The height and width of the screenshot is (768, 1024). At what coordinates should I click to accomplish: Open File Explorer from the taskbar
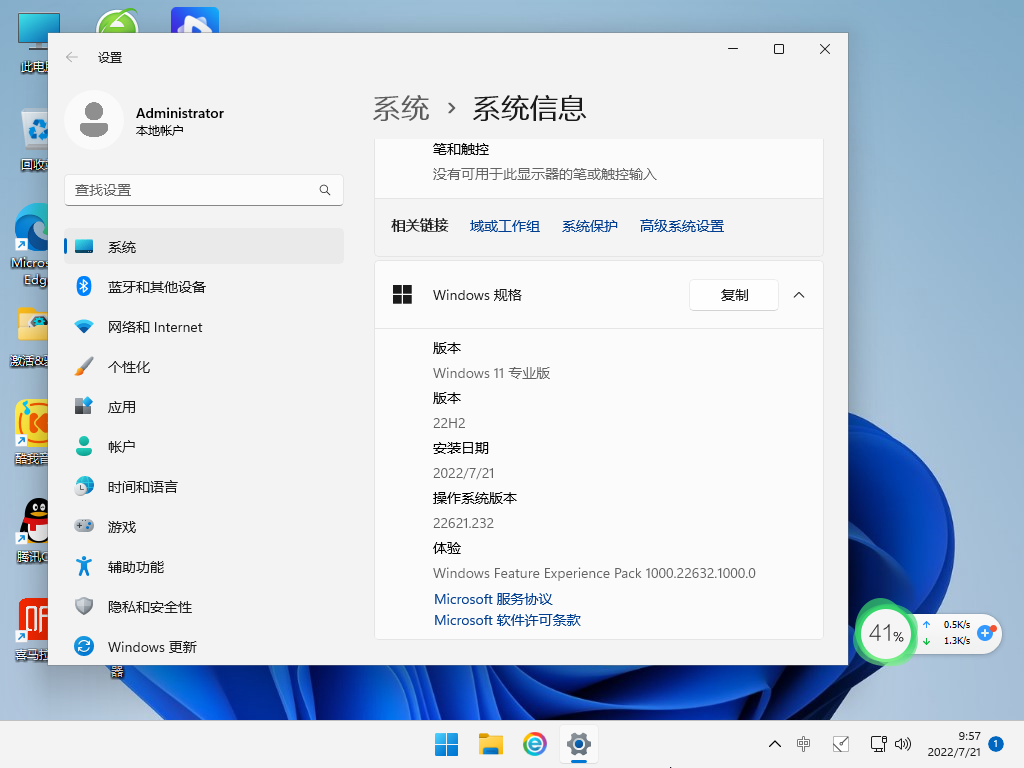[x=490, y=744]
